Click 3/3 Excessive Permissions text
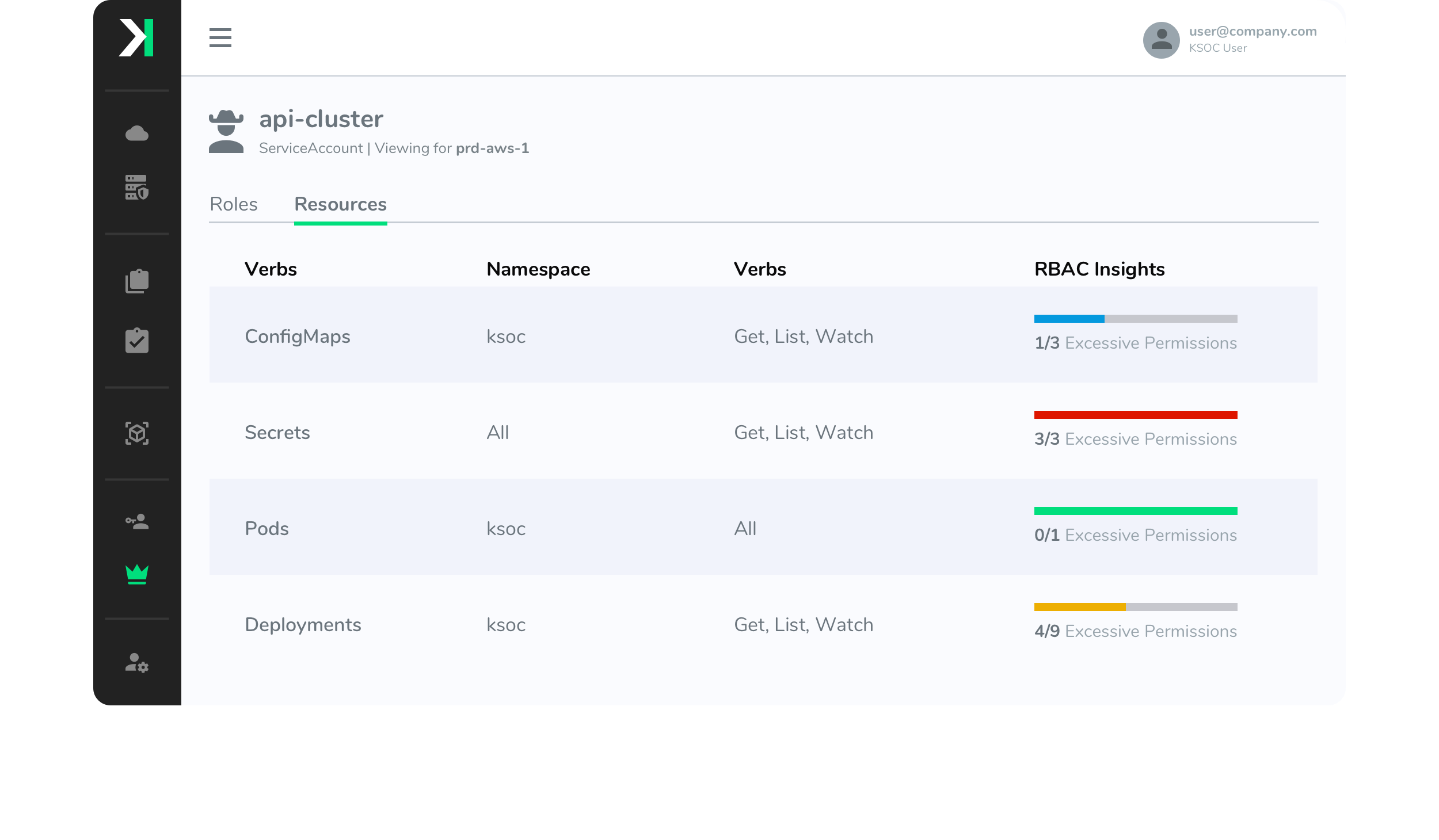1439x840 pixels. [x=1136, y=440]
